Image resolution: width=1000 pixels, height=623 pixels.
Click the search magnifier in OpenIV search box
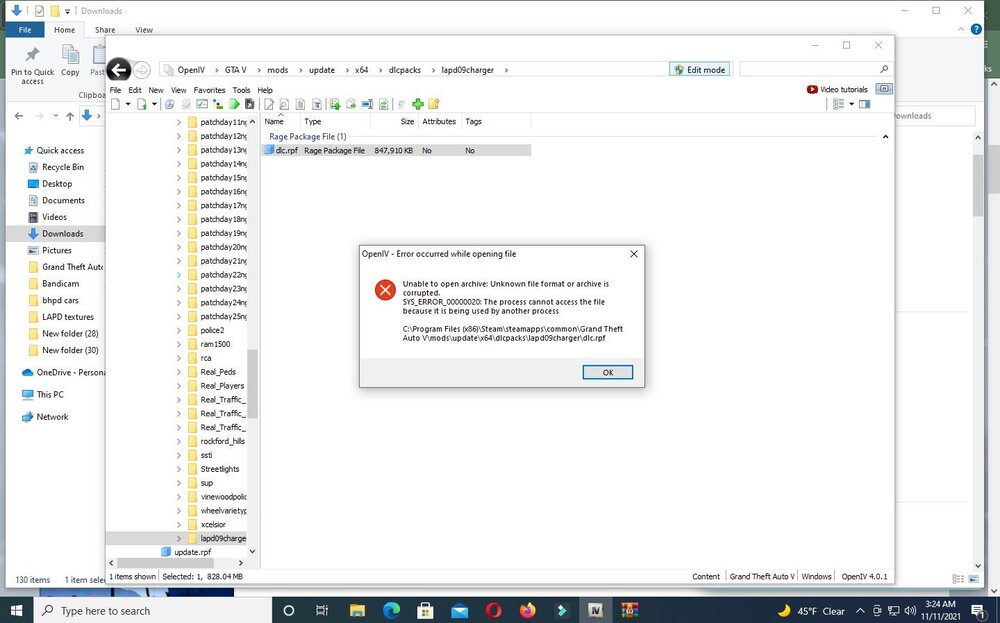[x=884, y=69]
